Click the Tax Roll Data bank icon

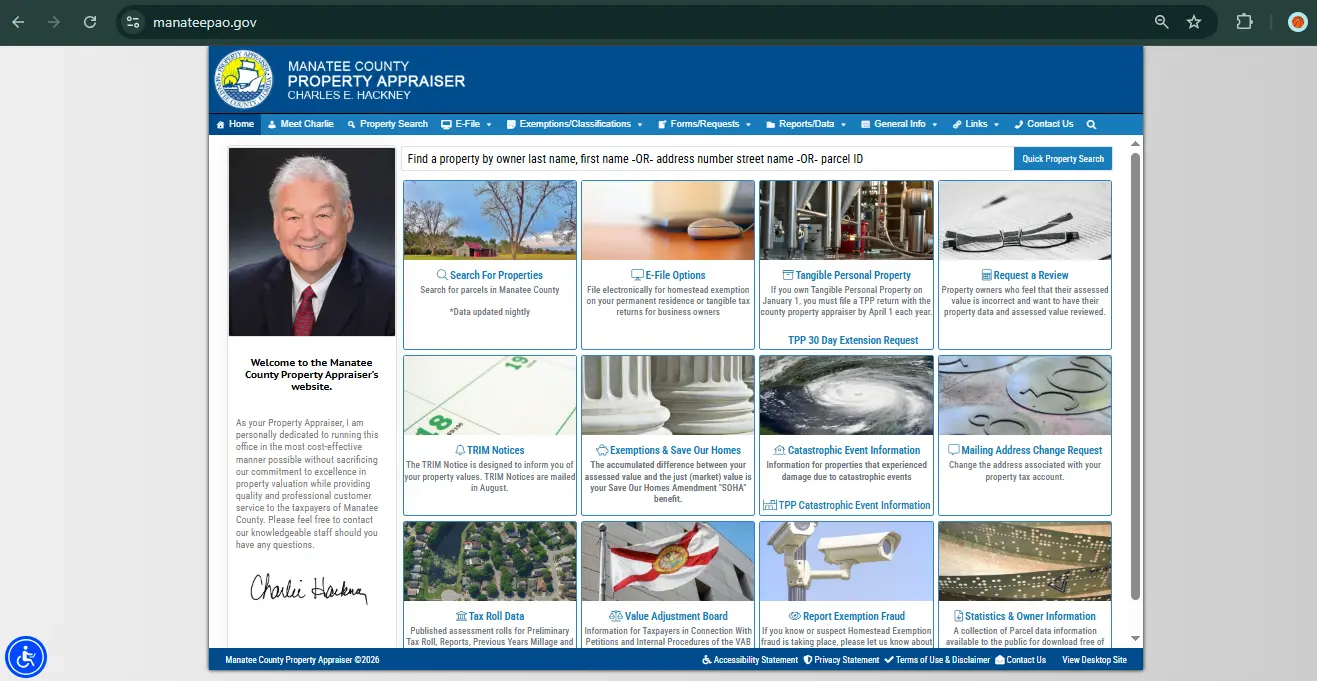(461, 616)
